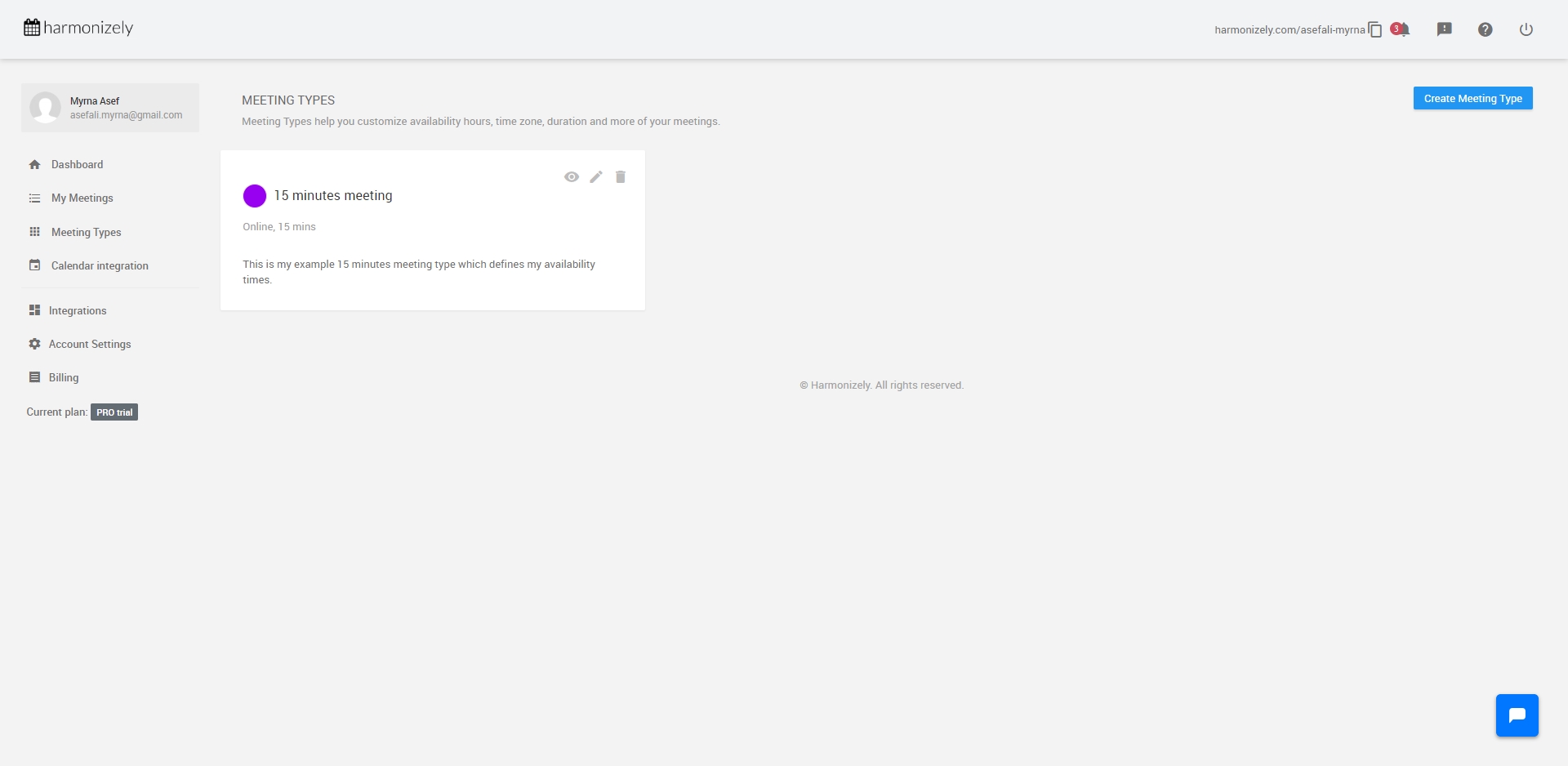Delete the 15 minutes meeting type

click(x=621, y=177)
